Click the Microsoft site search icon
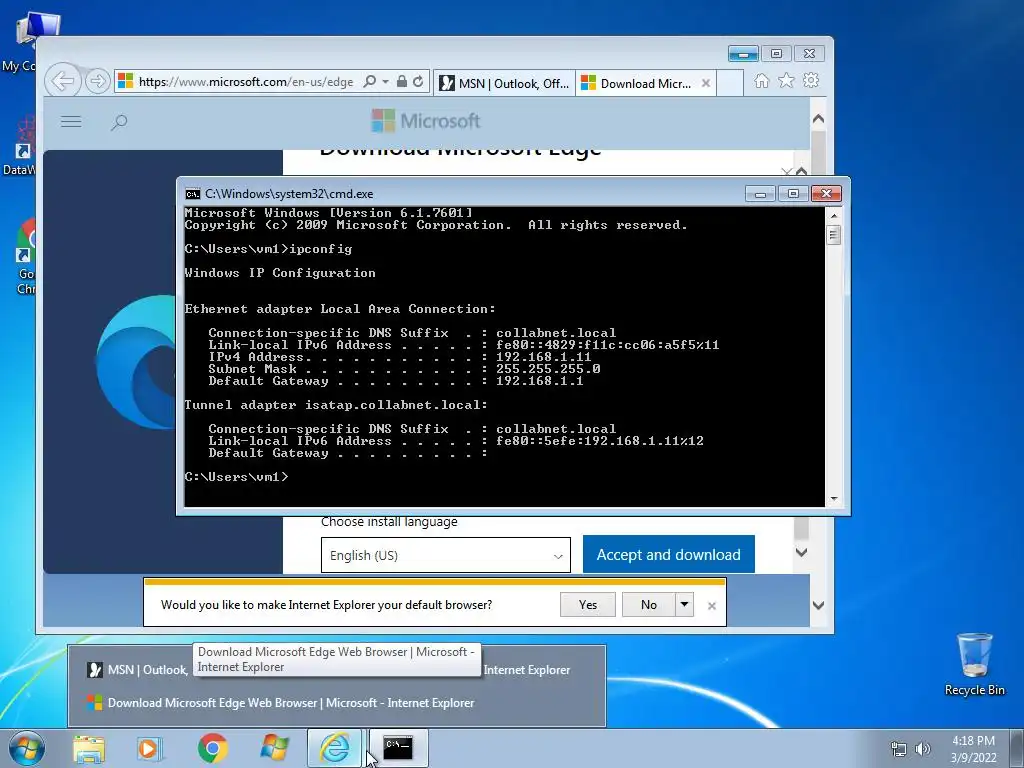1024x768 pixels. click(119, 122)
